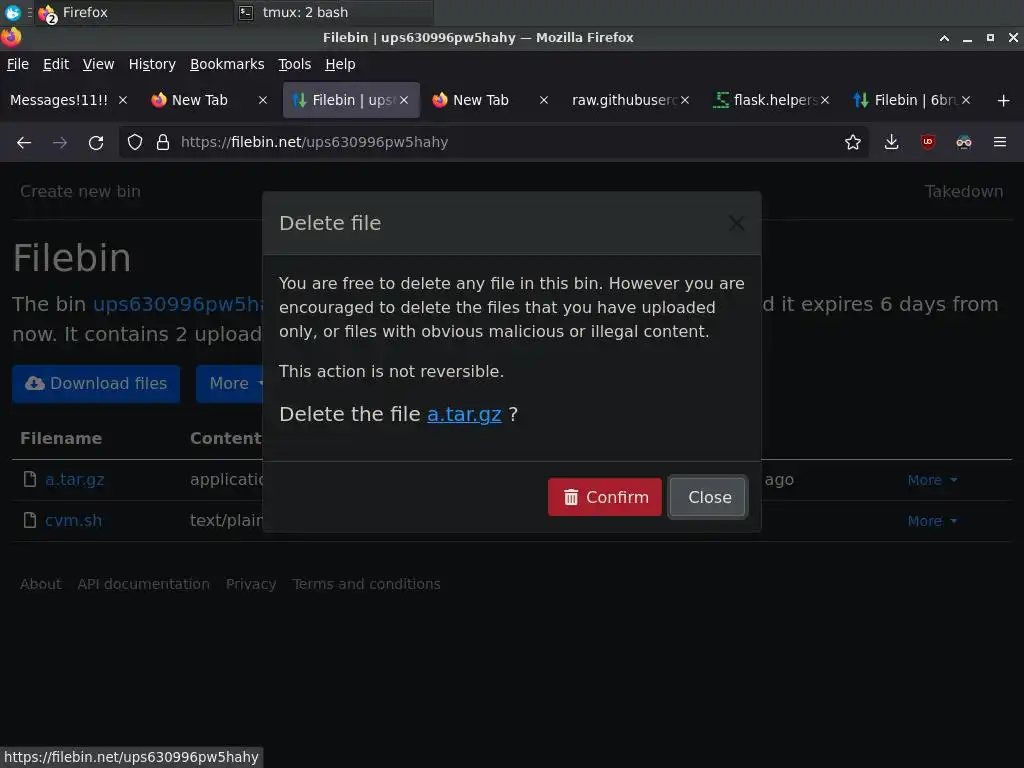Confirm deleting the file a.tar.gz
The width and height of the screenshot is (1024, 768).
tap(604, 497)
